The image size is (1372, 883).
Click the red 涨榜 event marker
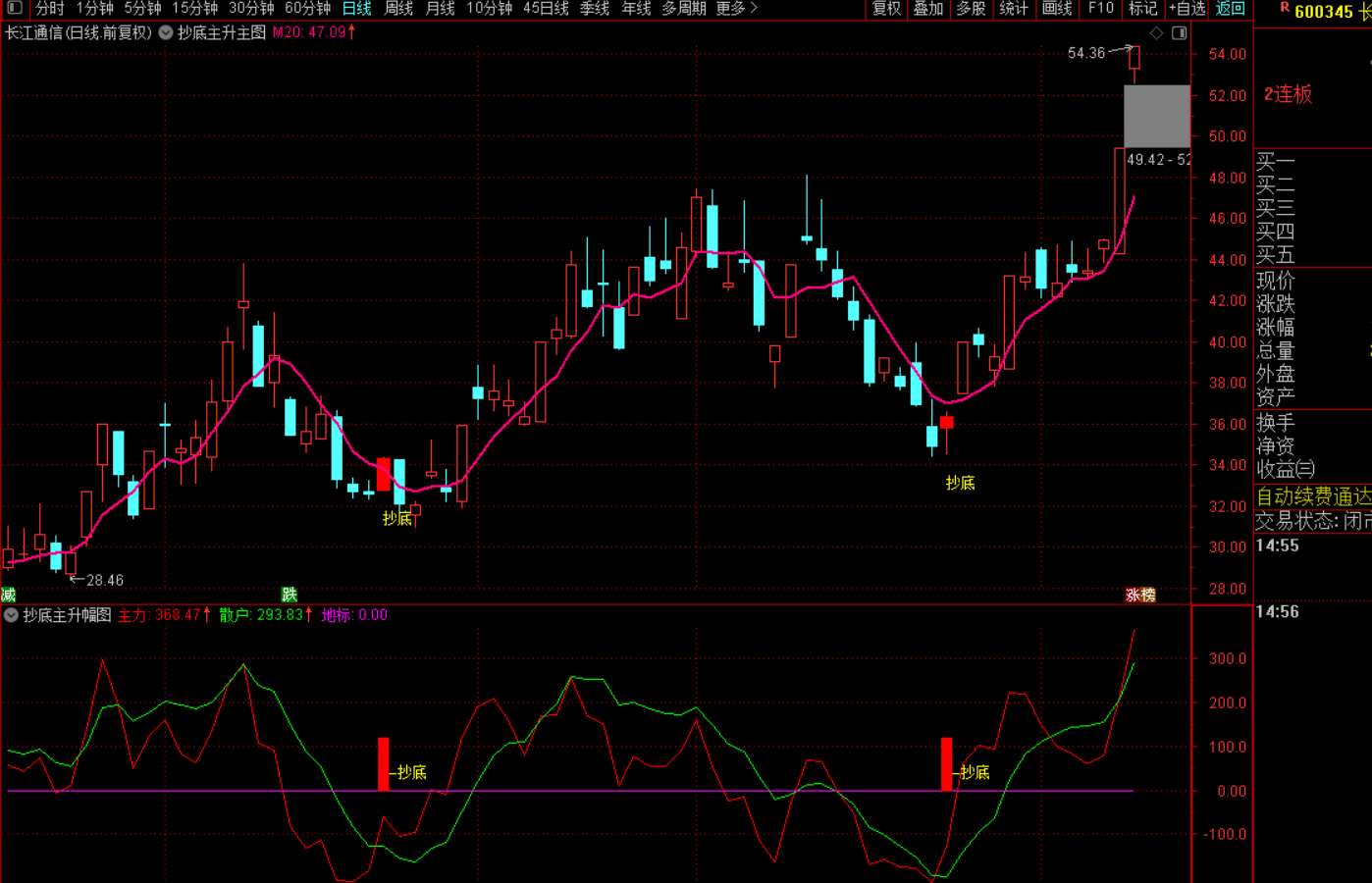pyautogui.click(x=1139, y=595)
